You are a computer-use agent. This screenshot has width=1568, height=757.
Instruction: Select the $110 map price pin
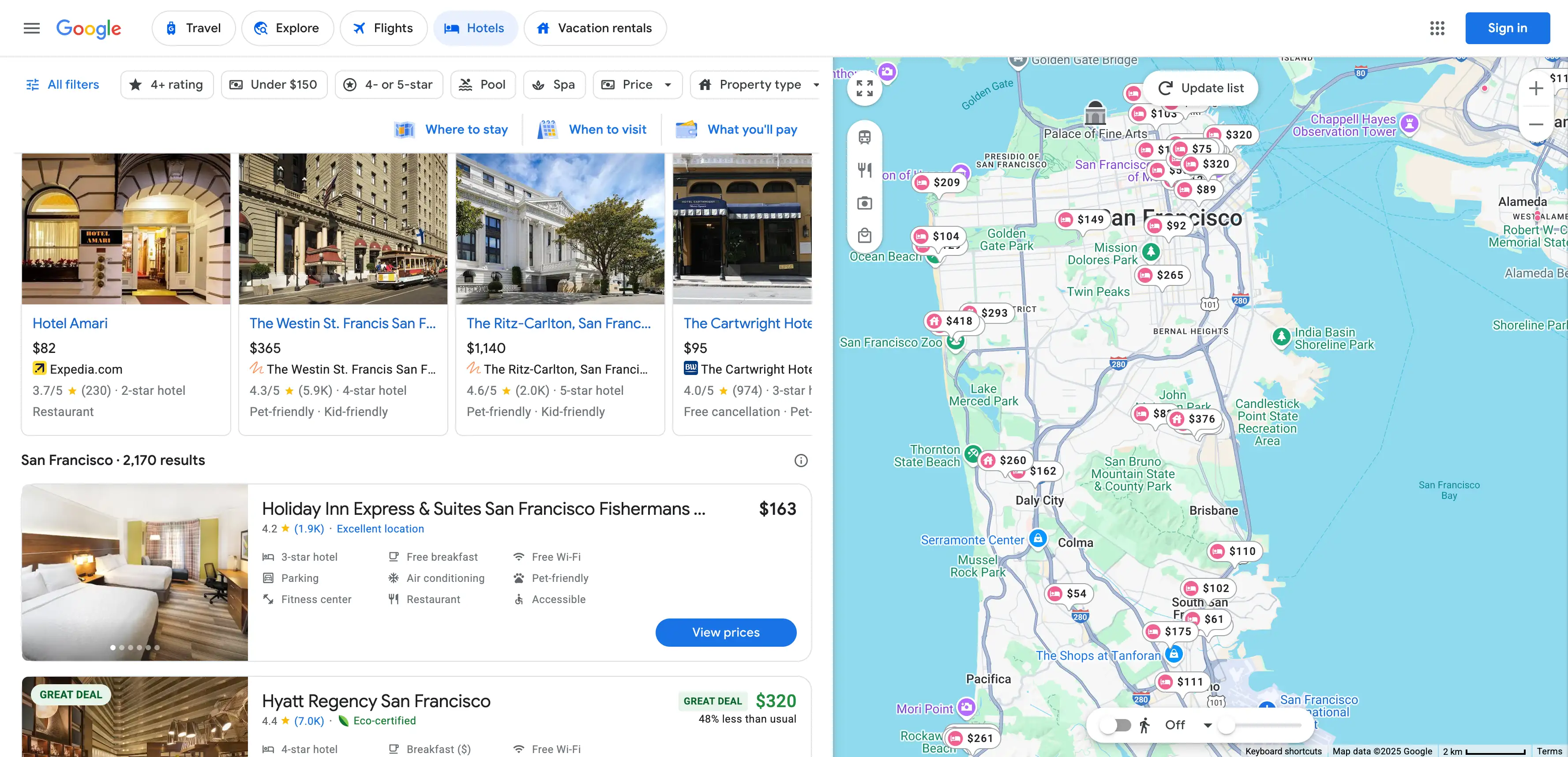[x=1235, y=551]
